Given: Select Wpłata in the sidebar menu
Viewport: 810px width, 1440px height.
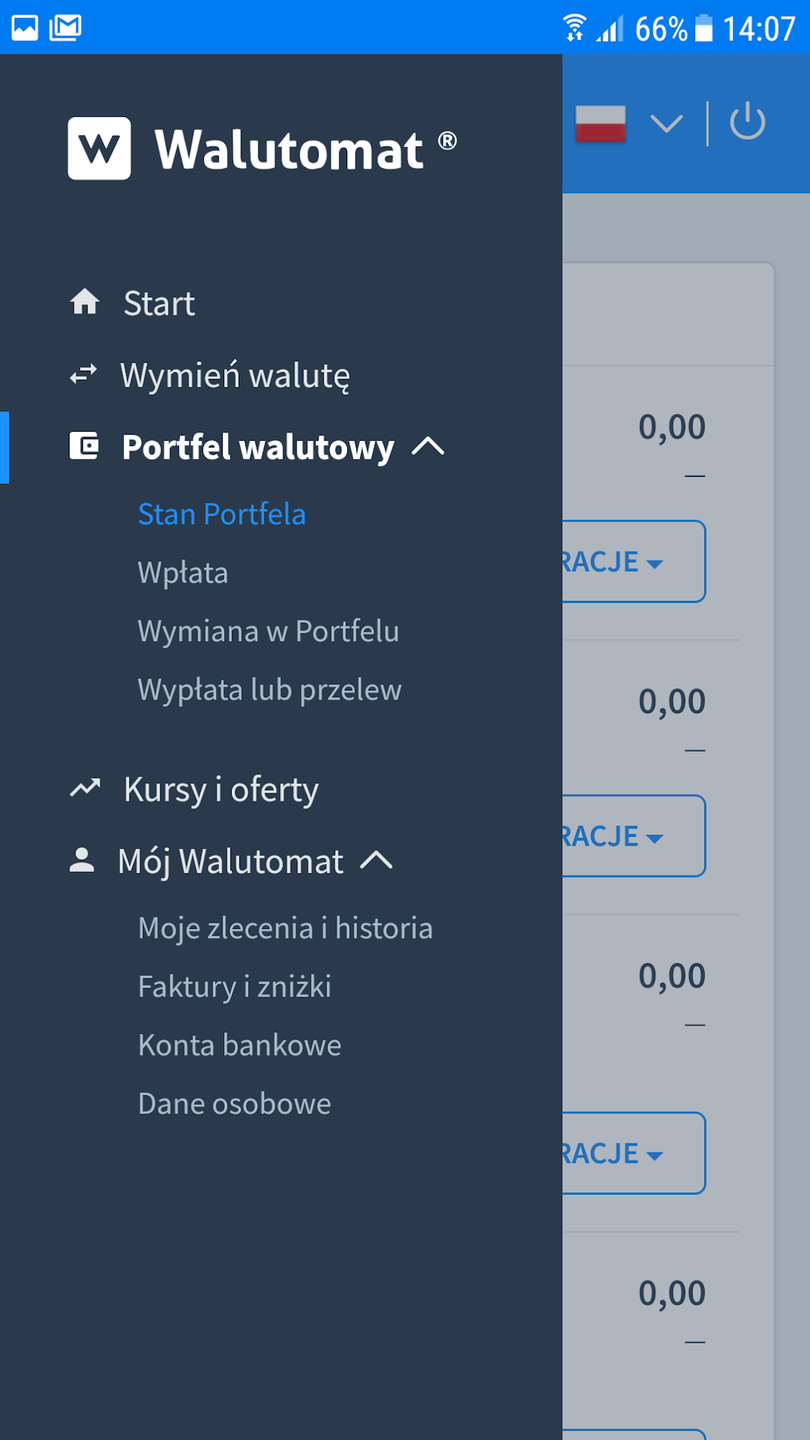Looking at the screenshot, I should [183, 573].
